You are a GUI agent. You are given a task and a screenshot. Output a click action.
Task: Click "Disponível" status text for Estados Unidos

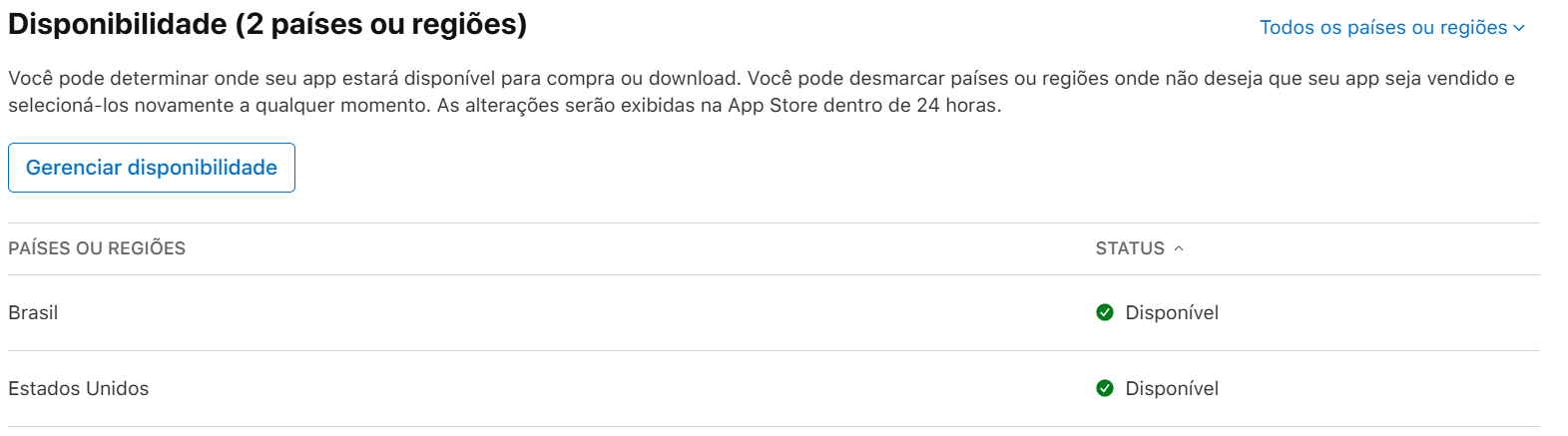[x=1172, y=388]
